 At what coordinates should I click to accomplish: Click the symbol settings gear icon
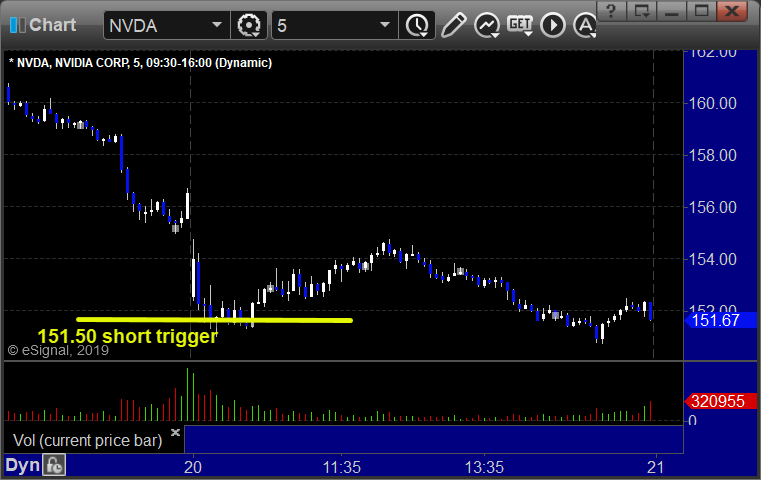(x=249, y=25)
